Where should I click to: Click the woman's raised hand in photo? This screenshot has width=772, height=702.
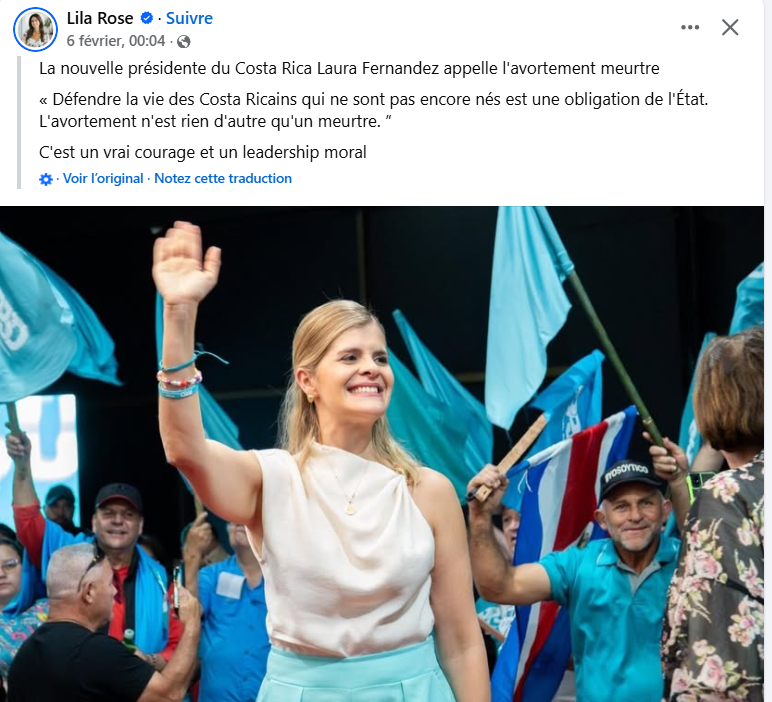[186, 262]
